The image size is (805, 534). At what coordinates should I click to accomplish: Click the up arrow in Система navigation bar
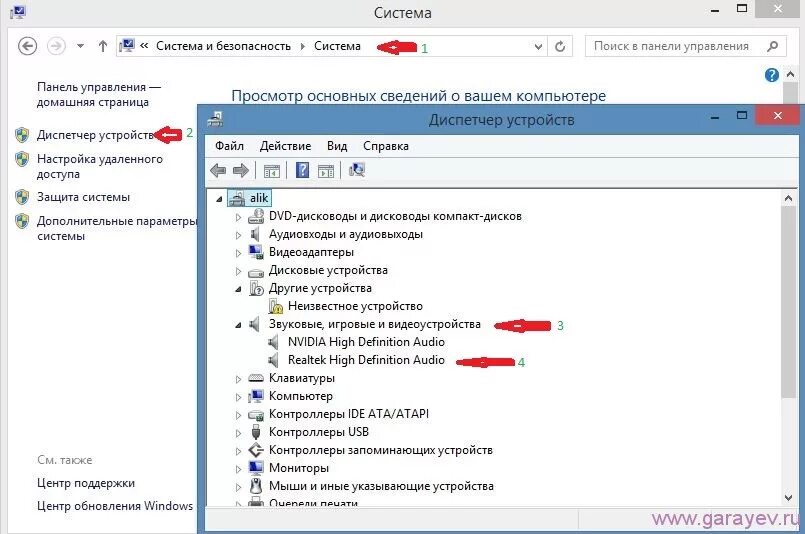point(103,46)
